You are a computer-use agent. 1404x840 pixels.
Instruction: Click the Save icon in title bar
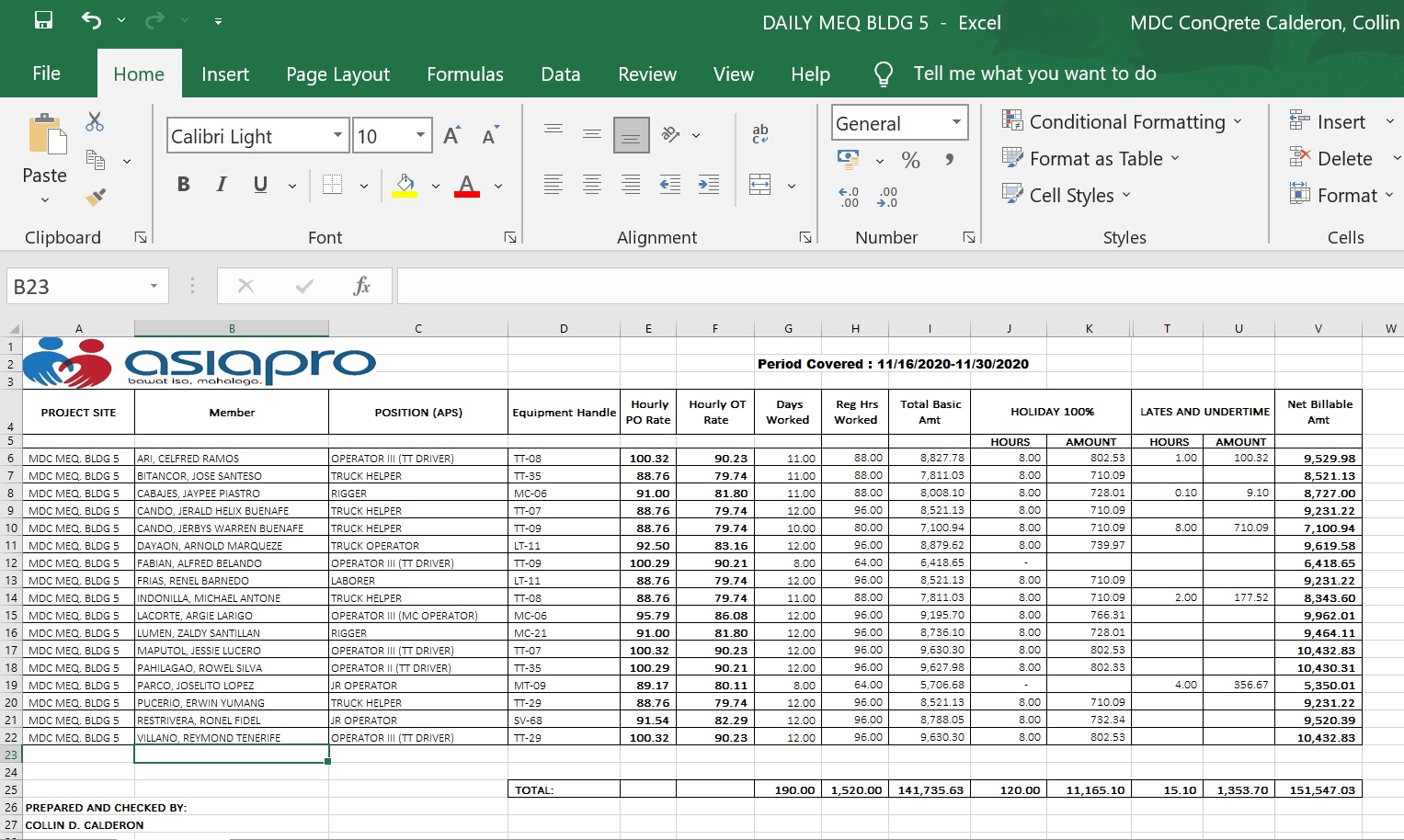tap(43, 20)
